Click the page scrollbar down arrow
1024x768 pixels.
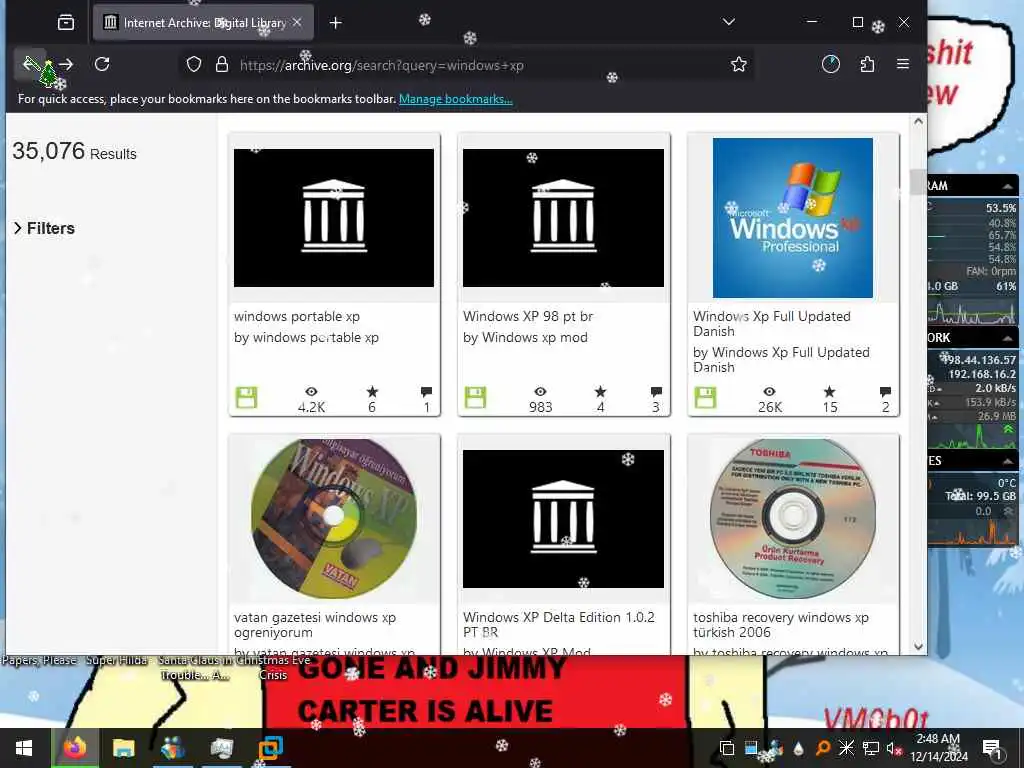coord(918,647)
